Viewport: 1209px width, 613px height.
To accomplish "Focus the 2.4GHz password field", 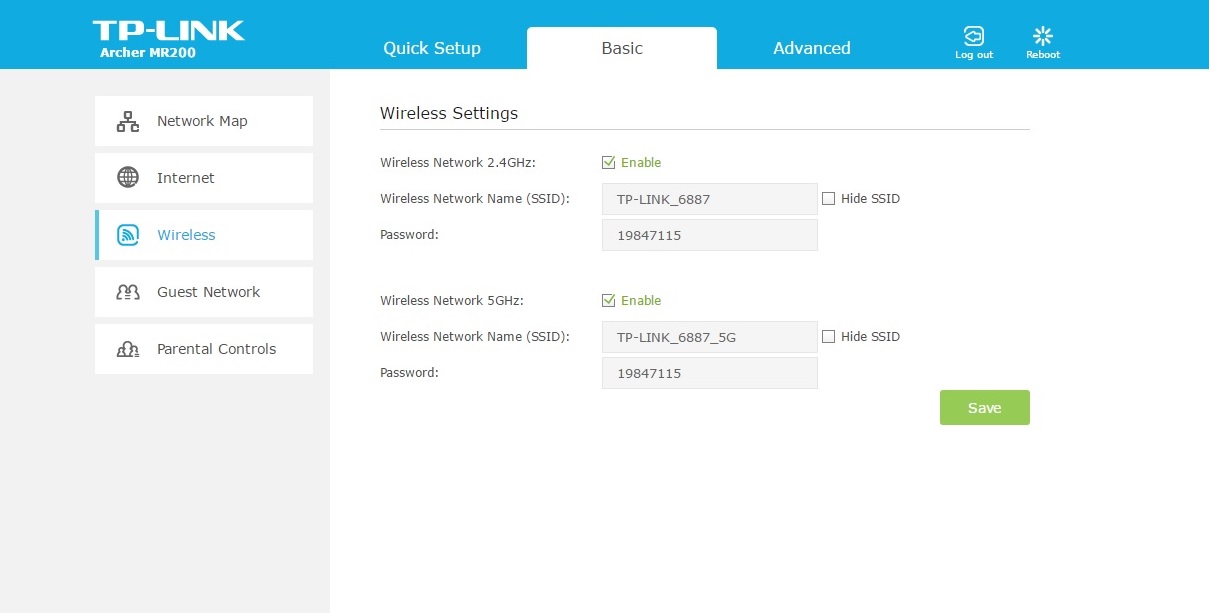I will click(x=709, y=235).
